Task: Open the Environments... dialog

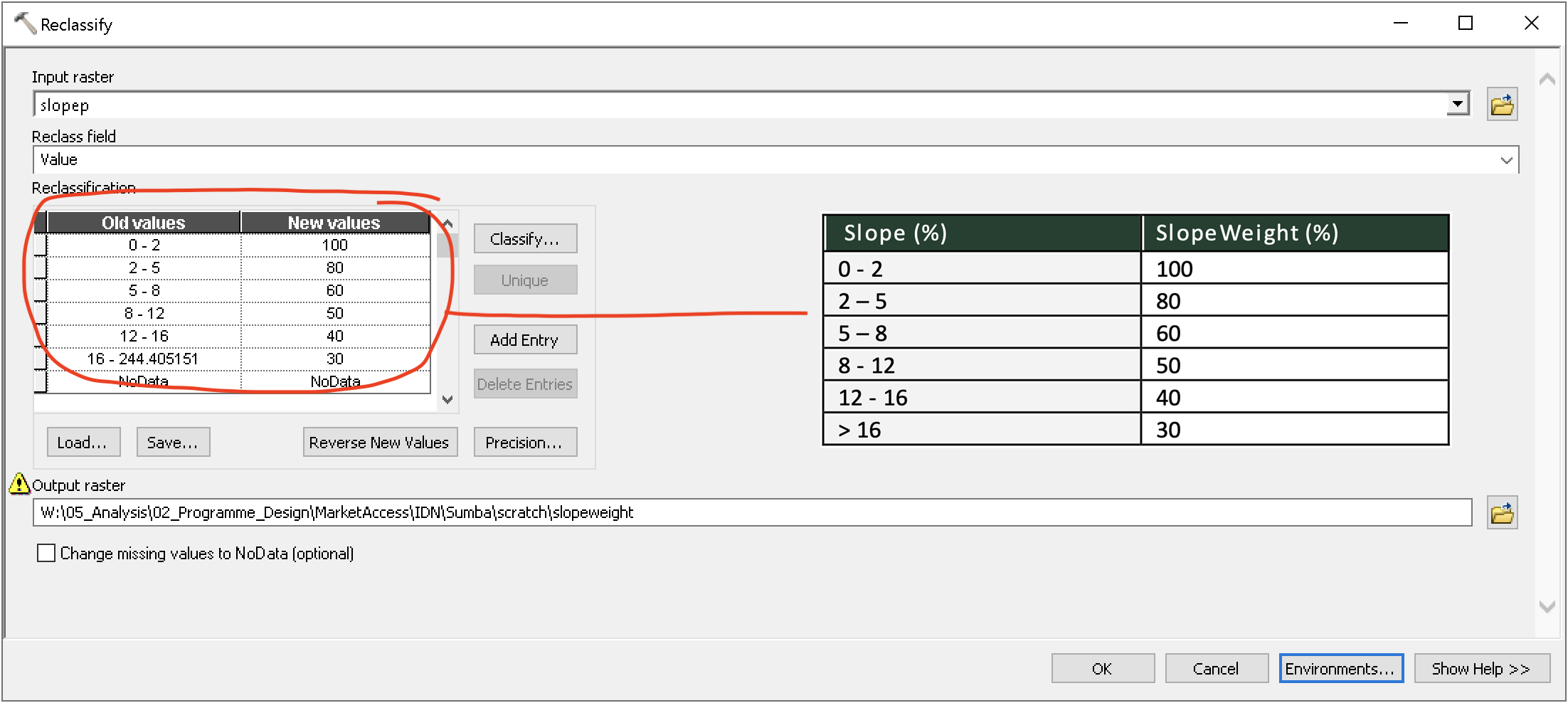Action: 1340,669
